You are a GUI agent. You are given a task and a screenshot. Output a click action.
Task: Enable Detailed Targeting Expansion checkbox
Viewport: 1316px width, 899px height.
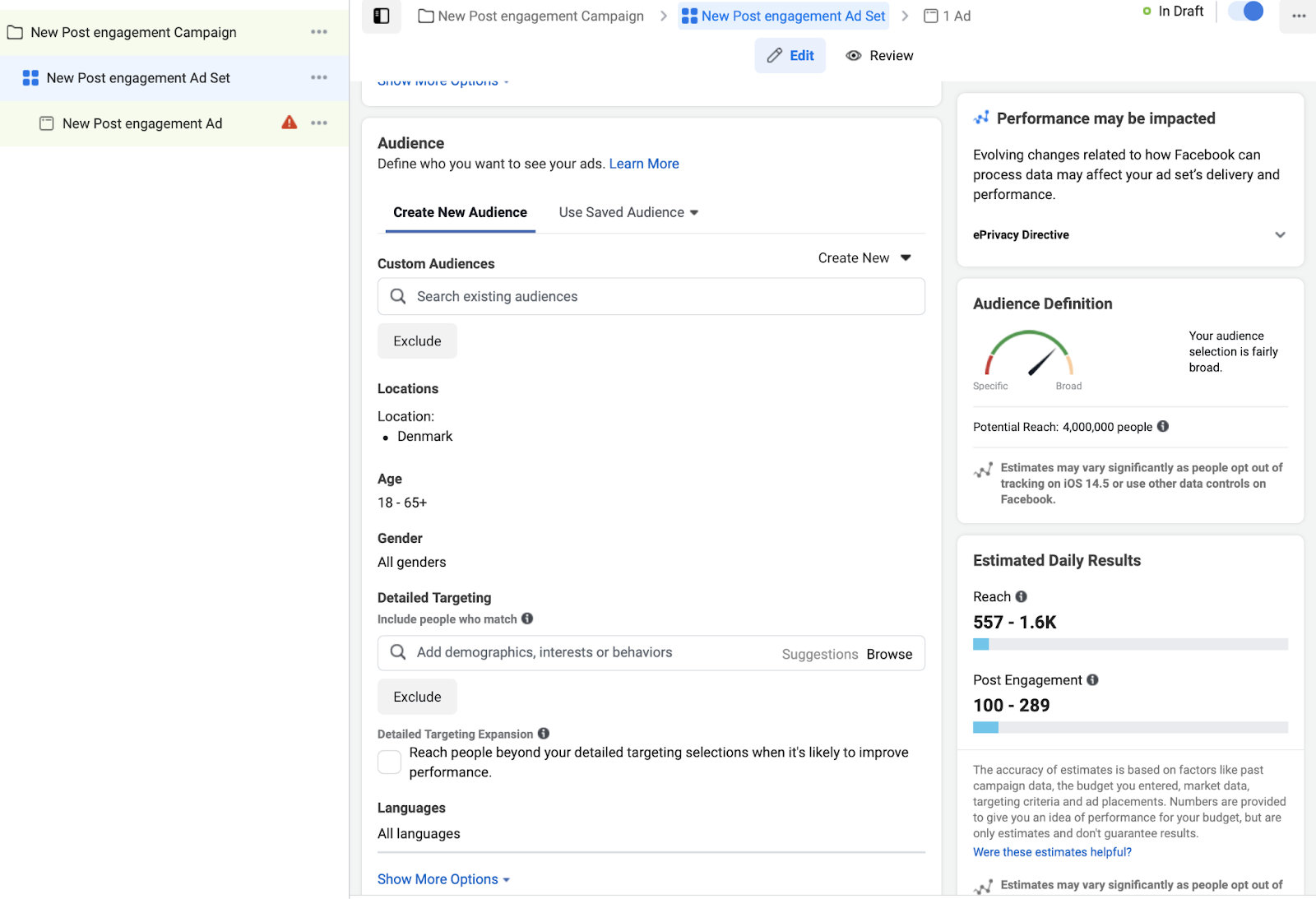click(x=389, y=762)
